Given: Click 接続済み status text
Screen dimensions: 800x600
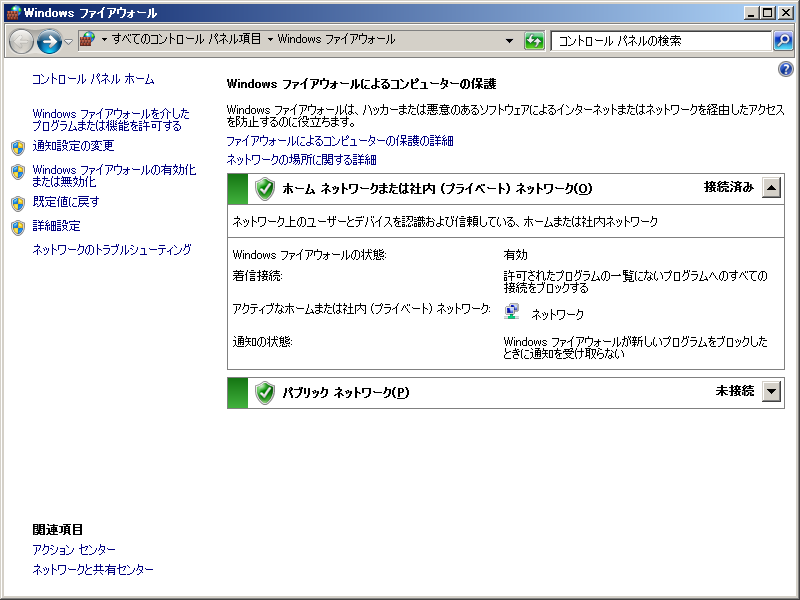Looking at the screenshot, I should click(x=729, y=187).
